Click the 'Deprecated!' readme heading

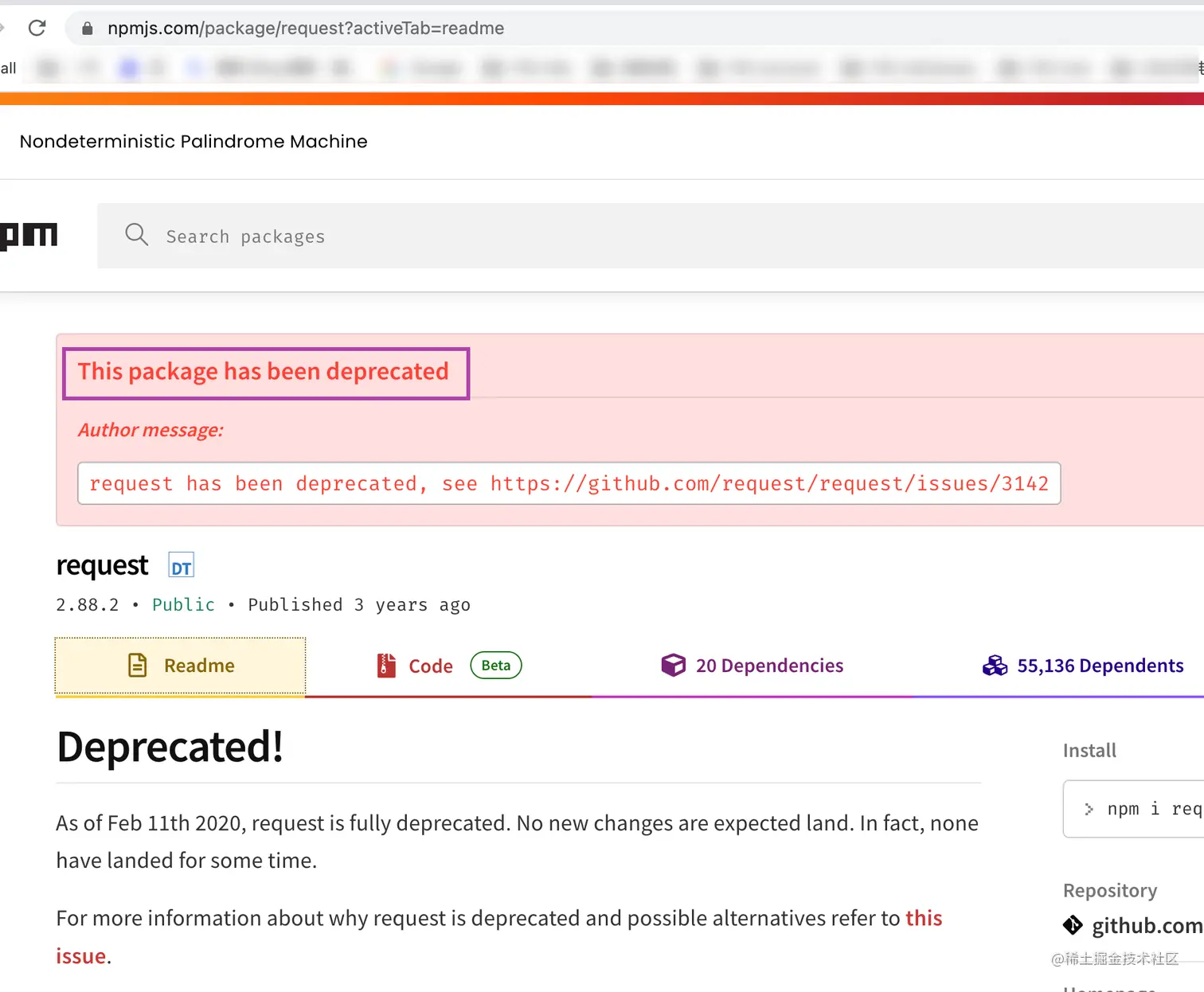coord(170,747)
